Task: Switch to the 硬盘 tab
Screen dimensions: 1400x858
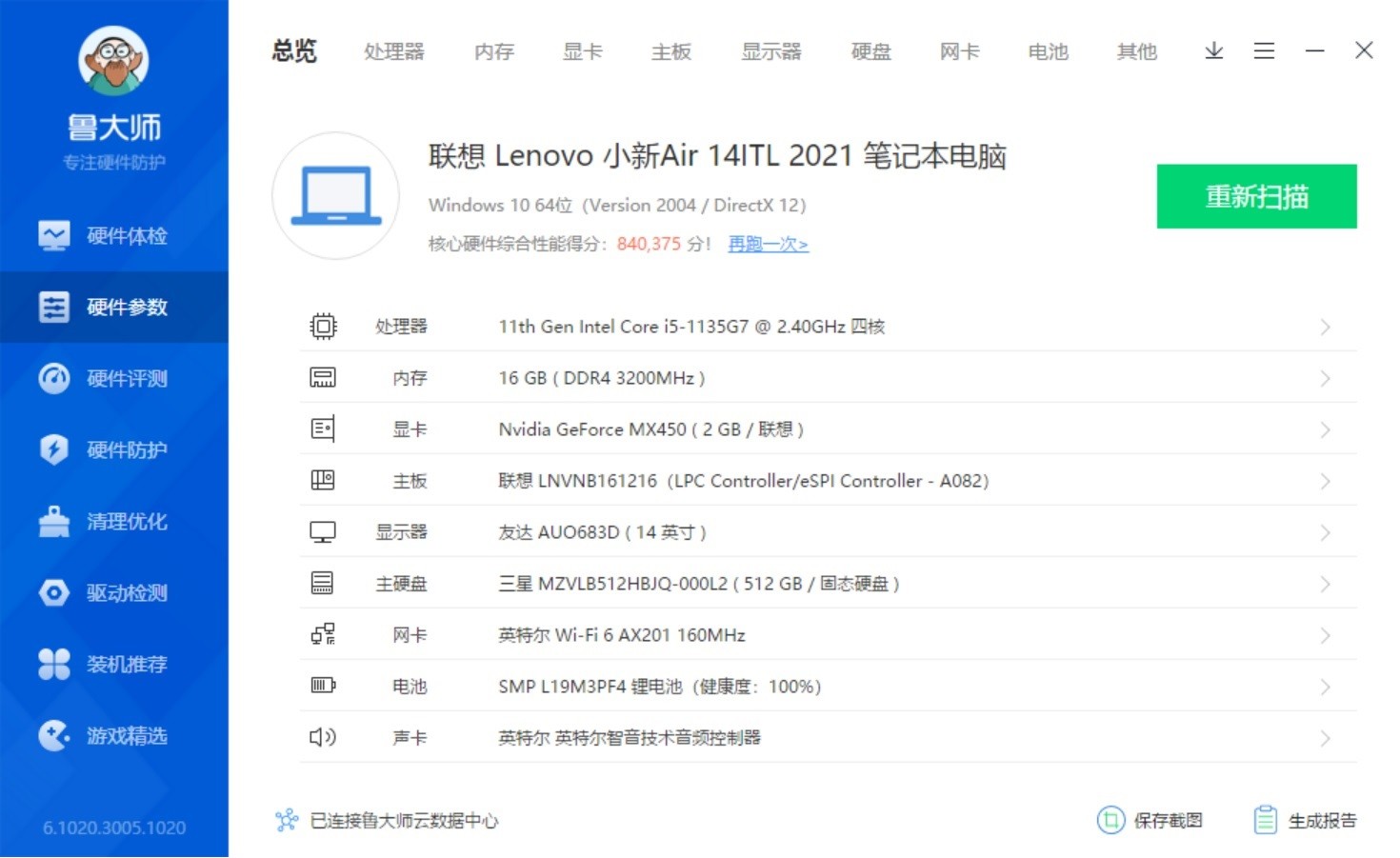Action: pos(871,51)
